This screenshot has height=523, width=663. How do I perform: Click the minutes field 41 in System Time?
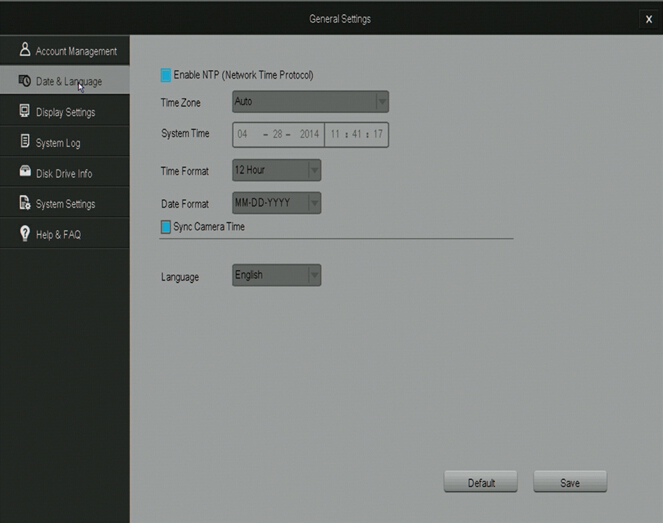356,134
